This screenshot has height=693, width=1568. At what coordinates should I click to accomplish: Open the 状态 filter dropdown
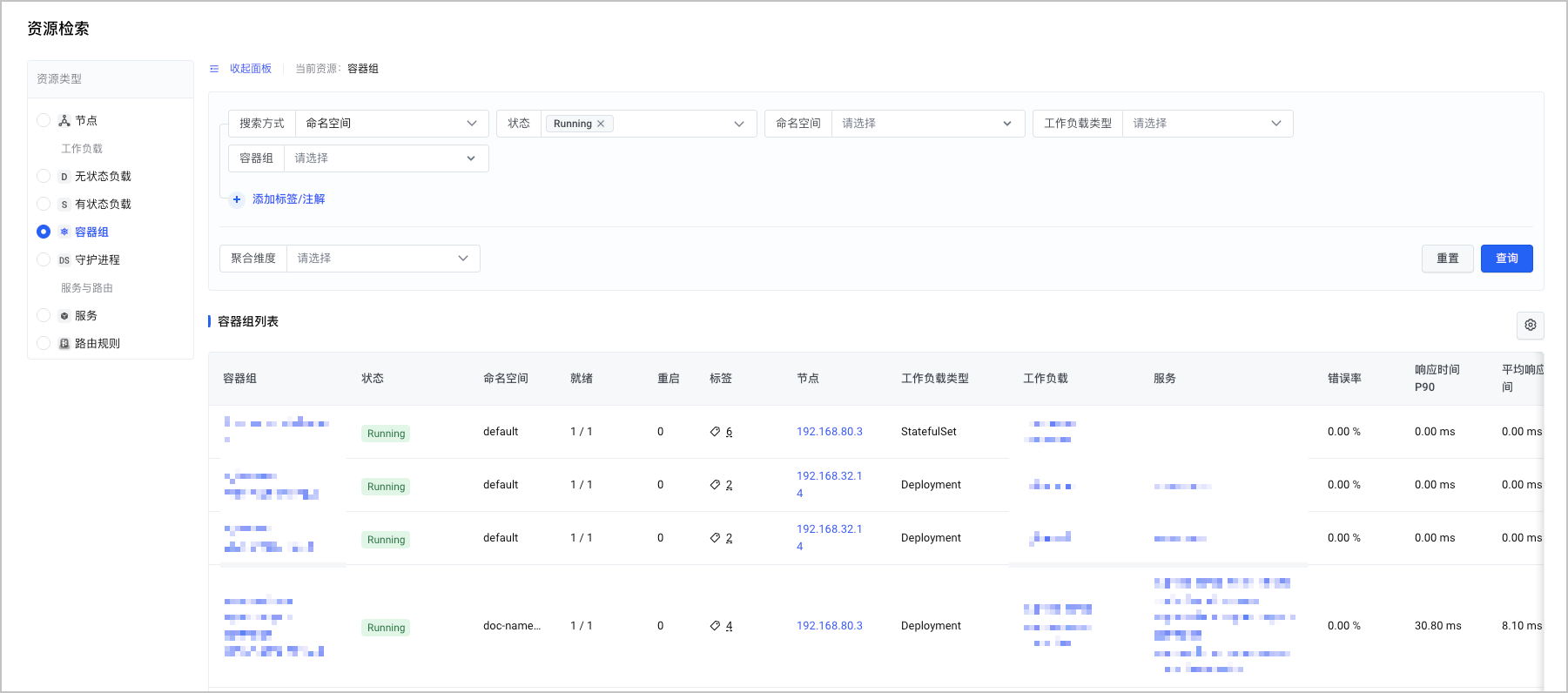pyautogui.click(x=649, y=124)
